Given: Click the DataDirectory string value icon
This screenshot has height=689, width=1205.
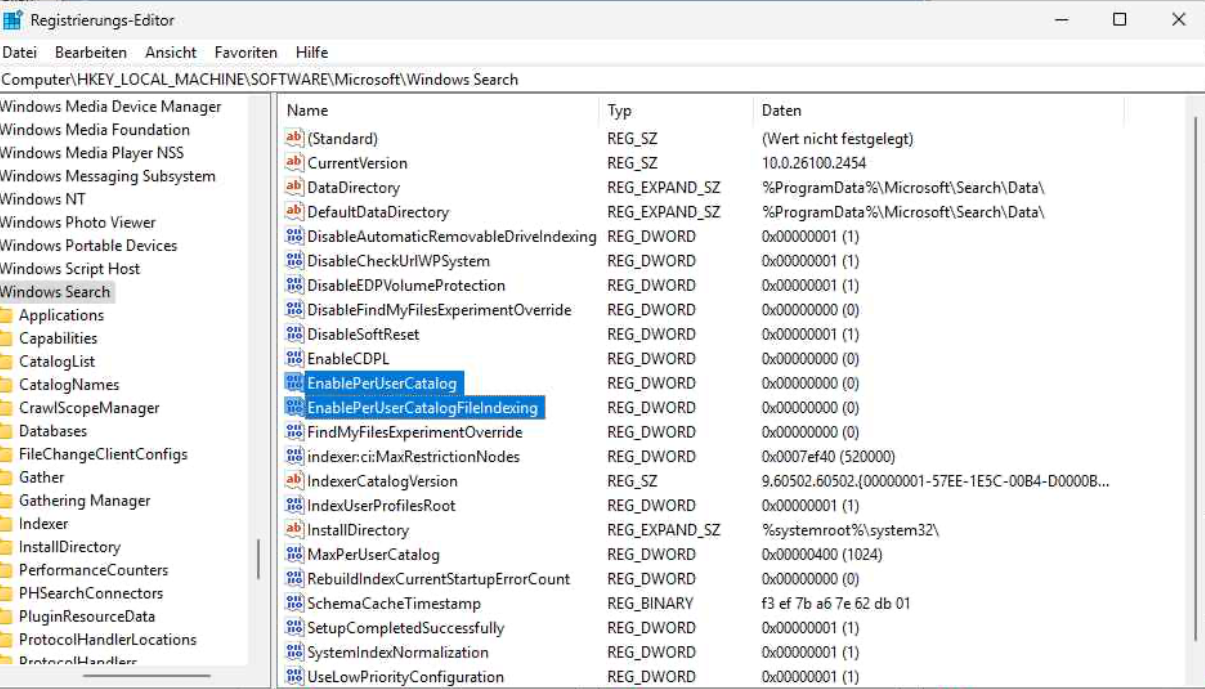Looking at the screenshot, I should (294, 187).
